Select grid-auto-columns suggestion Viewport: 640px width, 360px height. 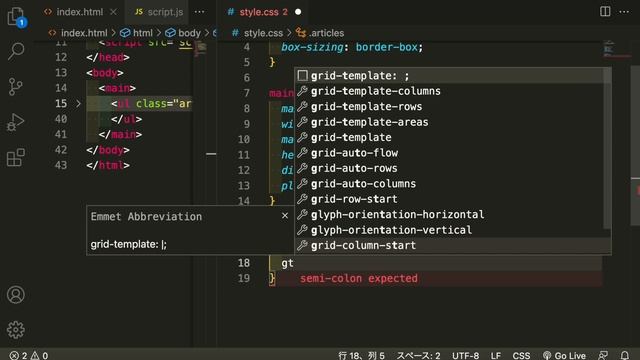(x=449, y=184)
